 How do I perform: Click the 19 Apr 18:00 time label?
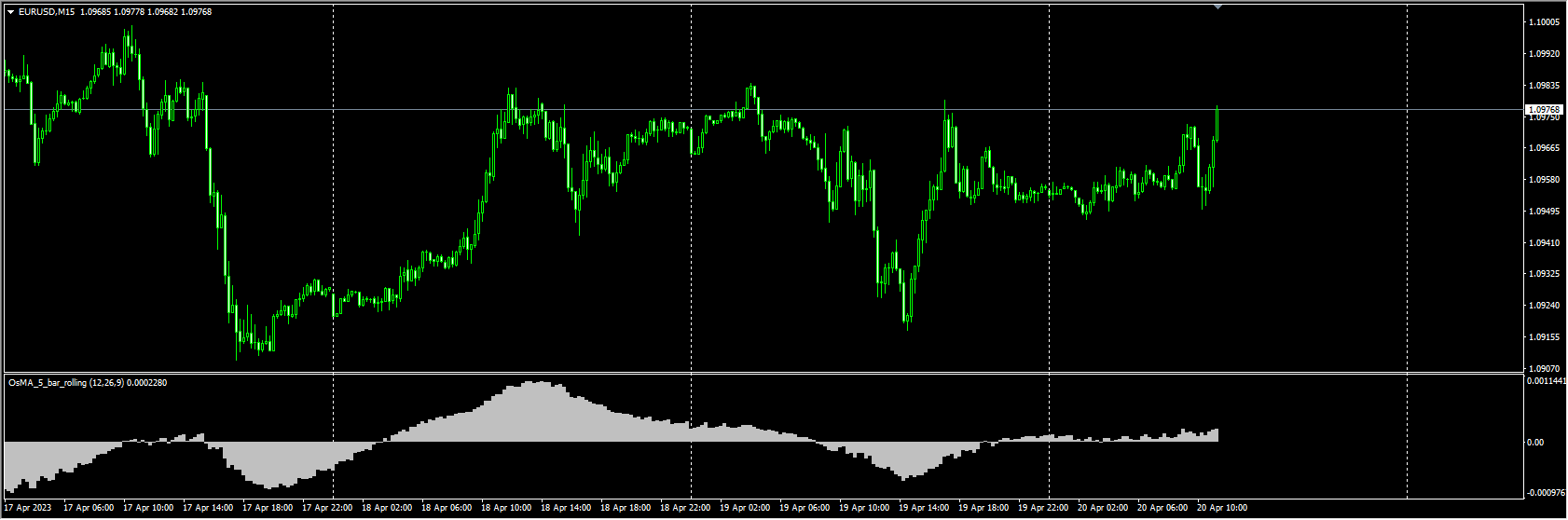(x=985, y=509)
